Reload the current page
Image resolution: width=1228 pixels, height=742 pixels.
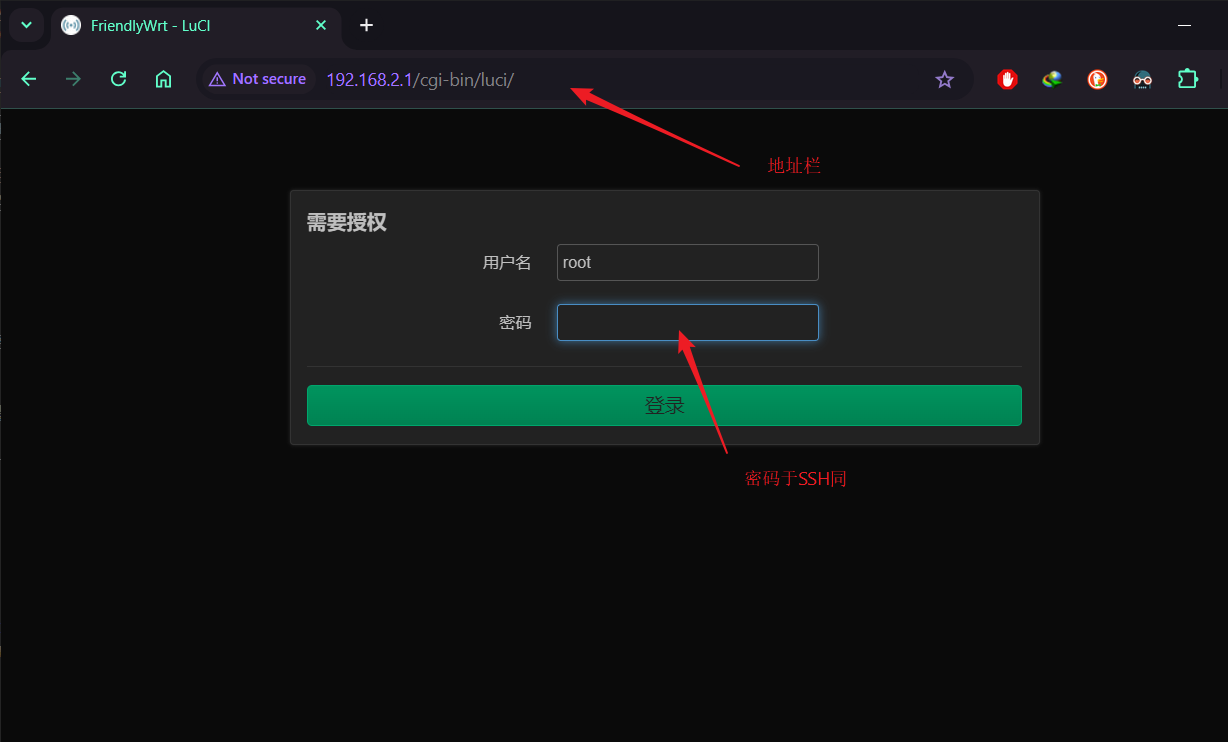[x=118, y=79]
